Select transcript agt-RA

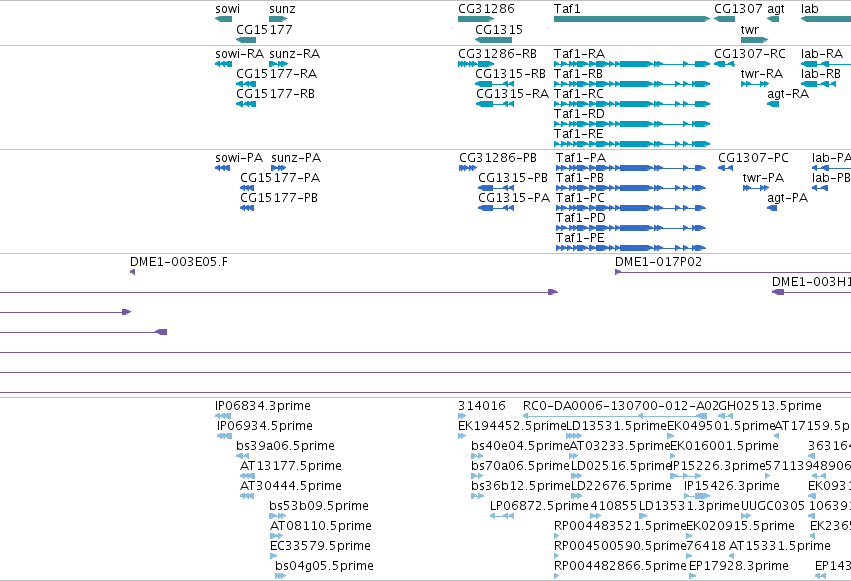788,94
